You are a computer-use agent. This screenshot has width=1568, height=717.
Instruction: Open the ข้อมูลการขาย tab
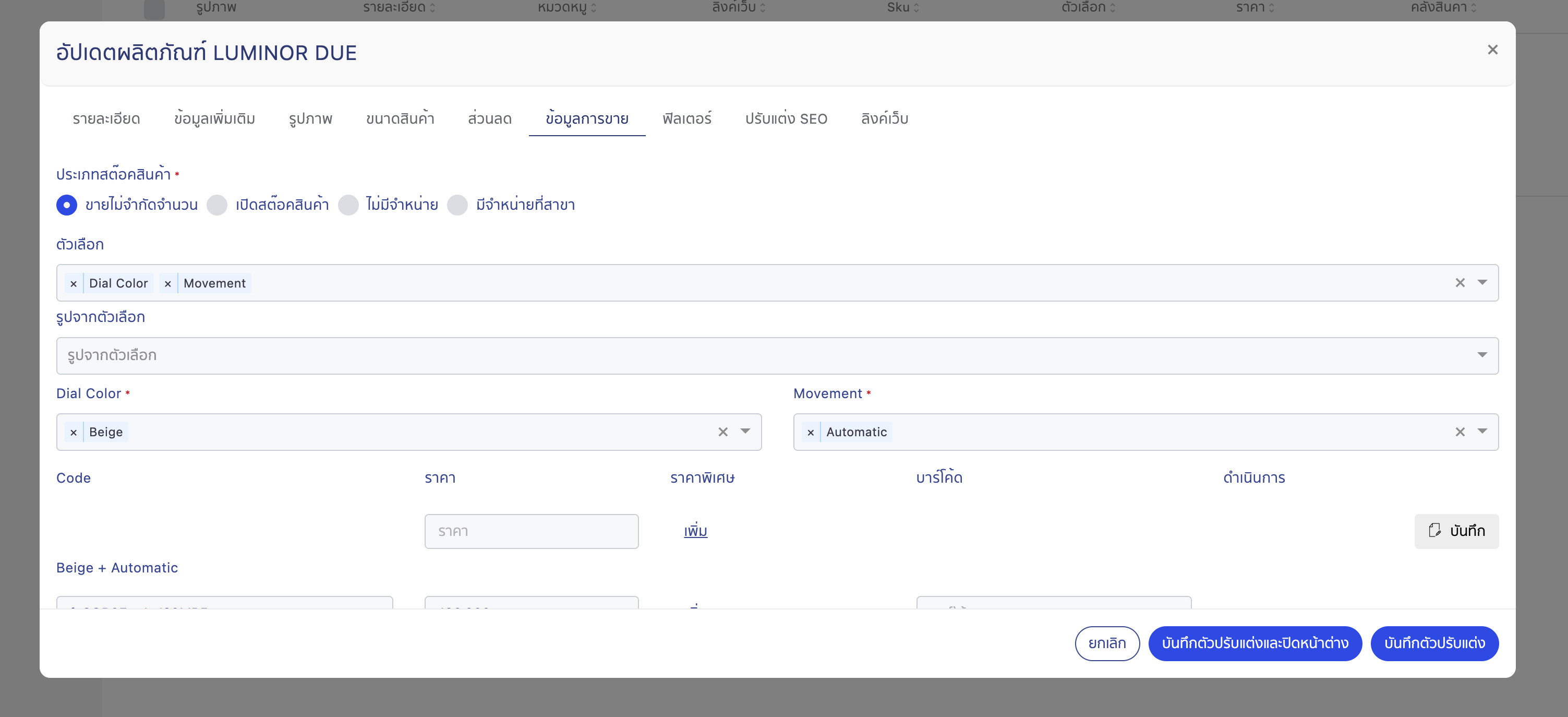click(x=587, y=119)
